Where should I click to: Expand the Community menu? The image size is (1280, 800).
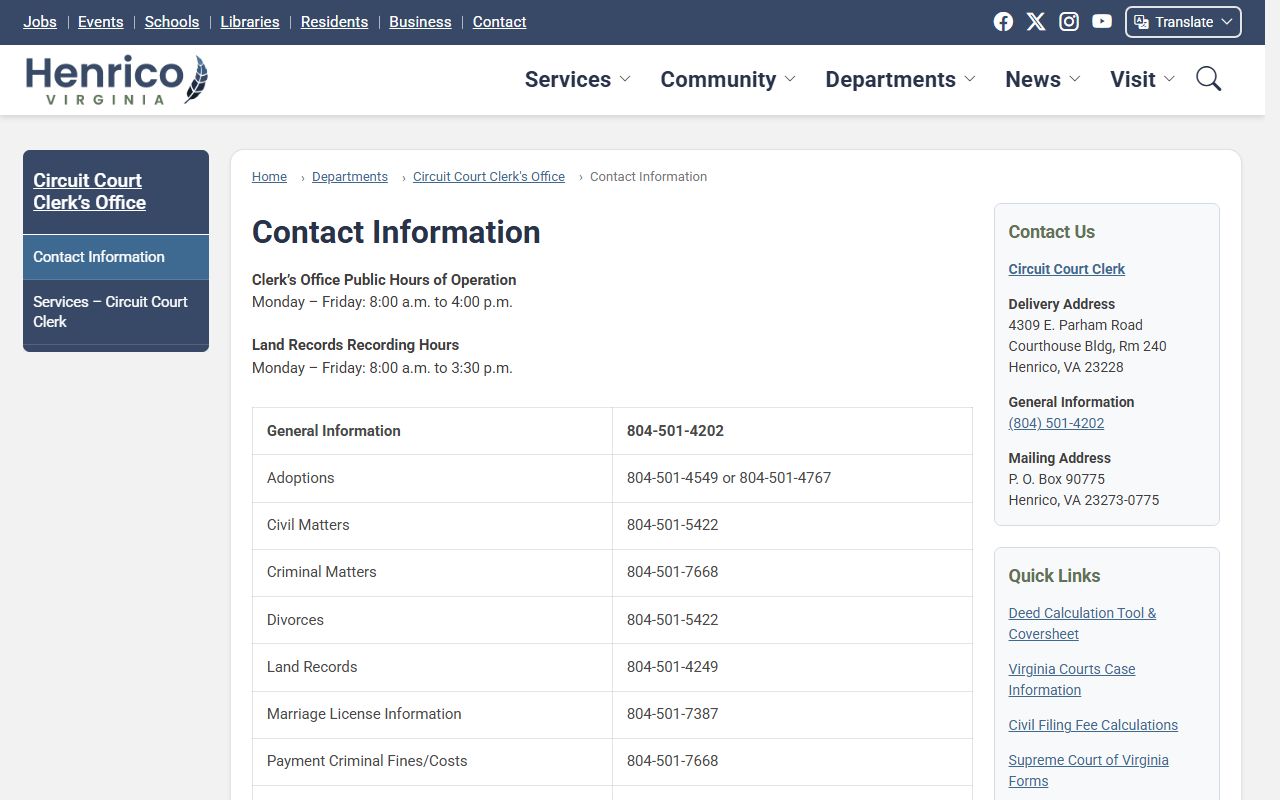[x=728, y=79]
